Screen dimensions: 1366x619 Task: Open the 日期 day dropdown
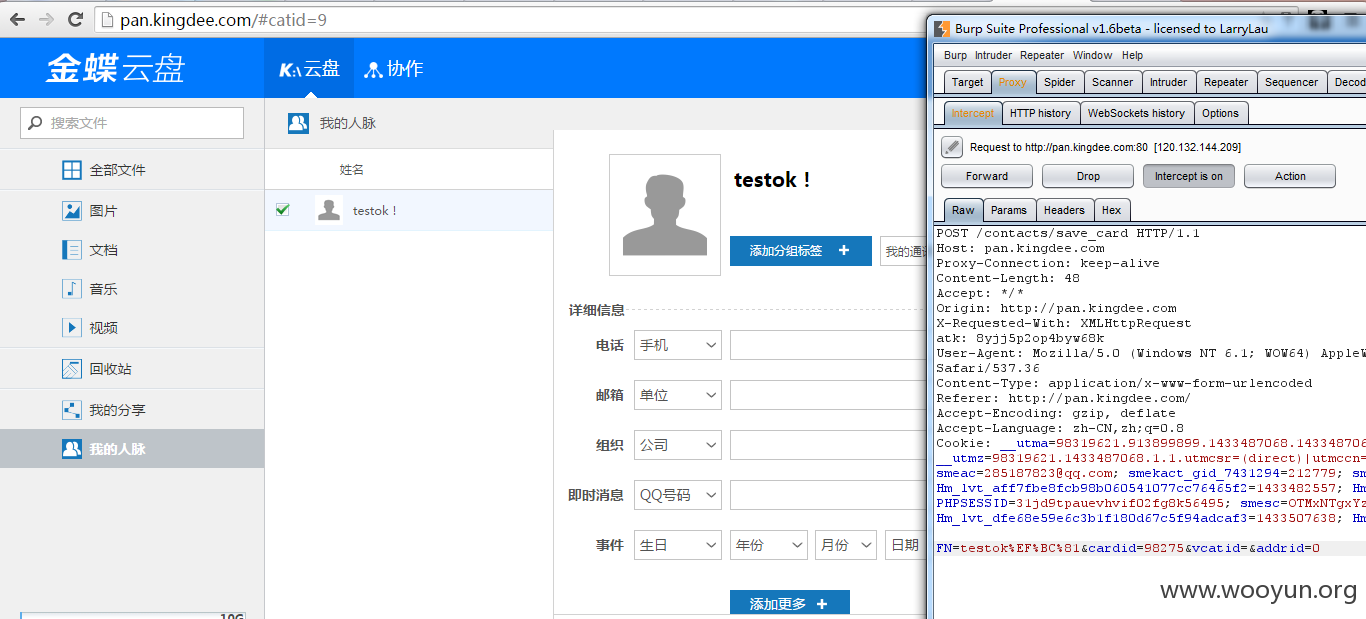[x=906, y=545]
